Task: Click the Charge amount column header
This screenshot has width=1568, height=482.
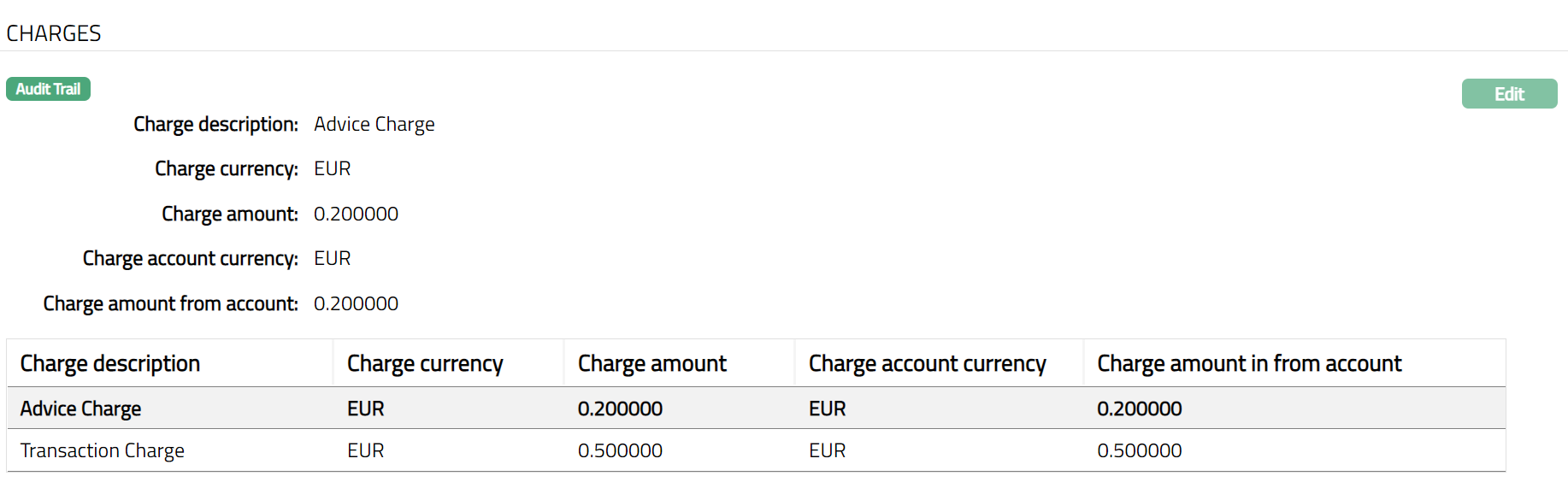Action: tap(651, 363)
